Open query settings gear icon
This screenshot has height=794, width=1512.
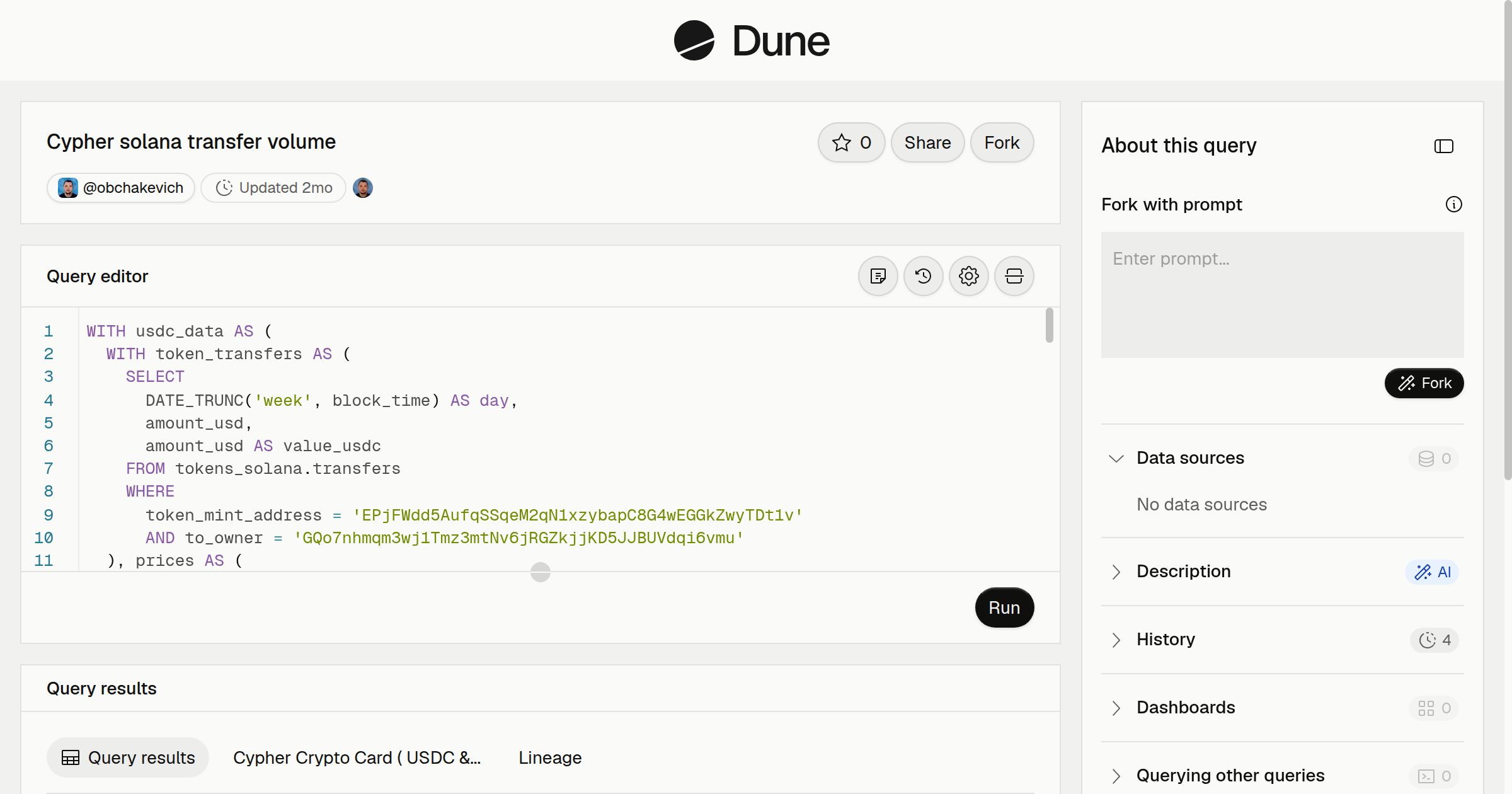pyautogui.click(x=969, y=276)
